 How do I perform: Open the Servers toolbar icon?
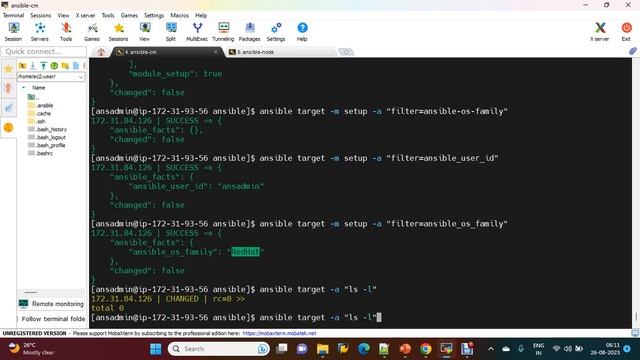pos(40,31)
